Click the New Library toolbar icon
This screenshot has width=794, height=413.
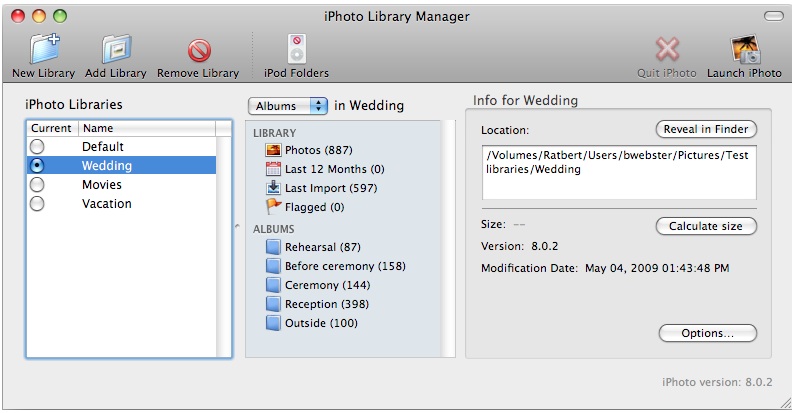point(43,50)
